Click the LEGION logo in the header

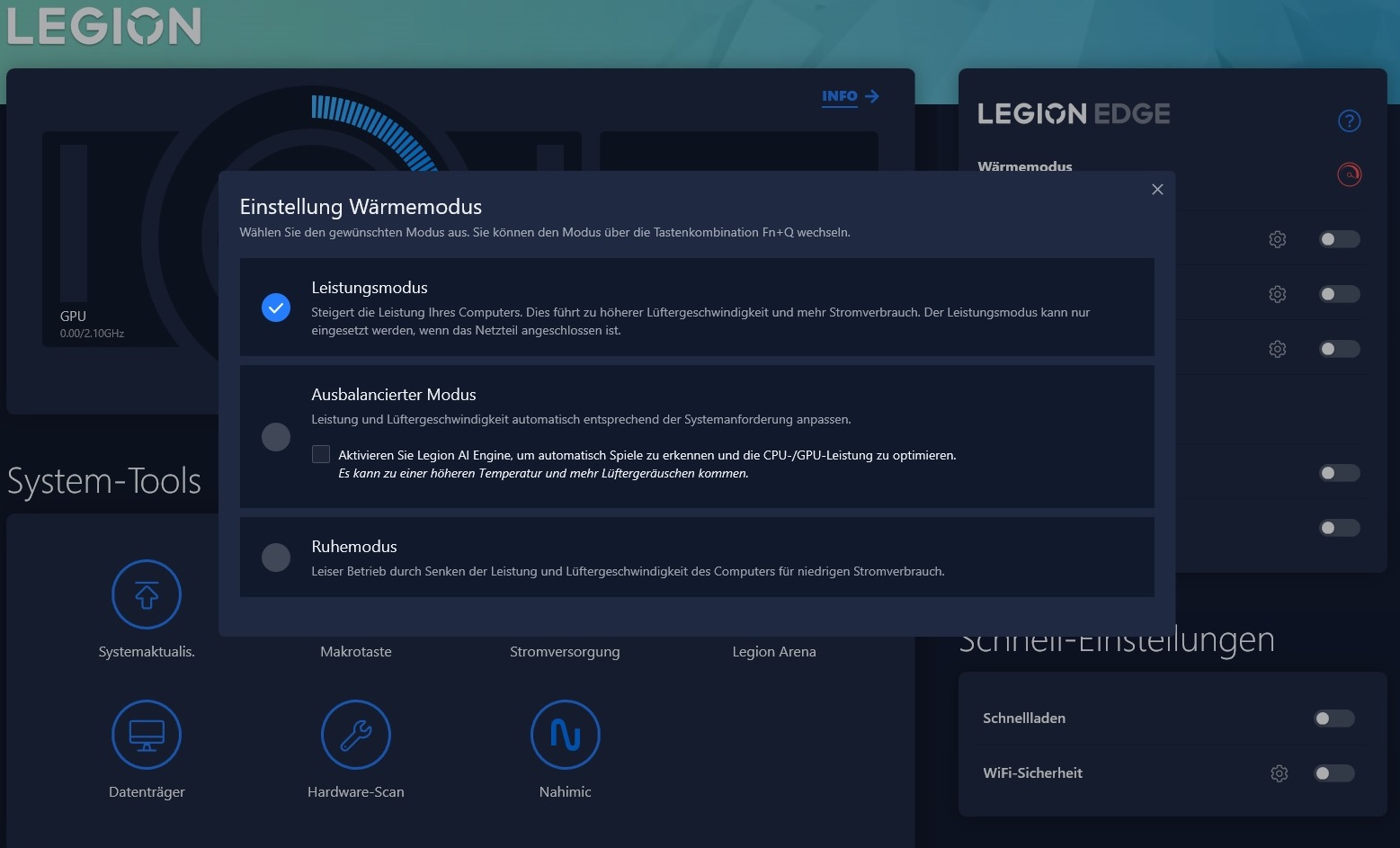[x=104, y=27]
